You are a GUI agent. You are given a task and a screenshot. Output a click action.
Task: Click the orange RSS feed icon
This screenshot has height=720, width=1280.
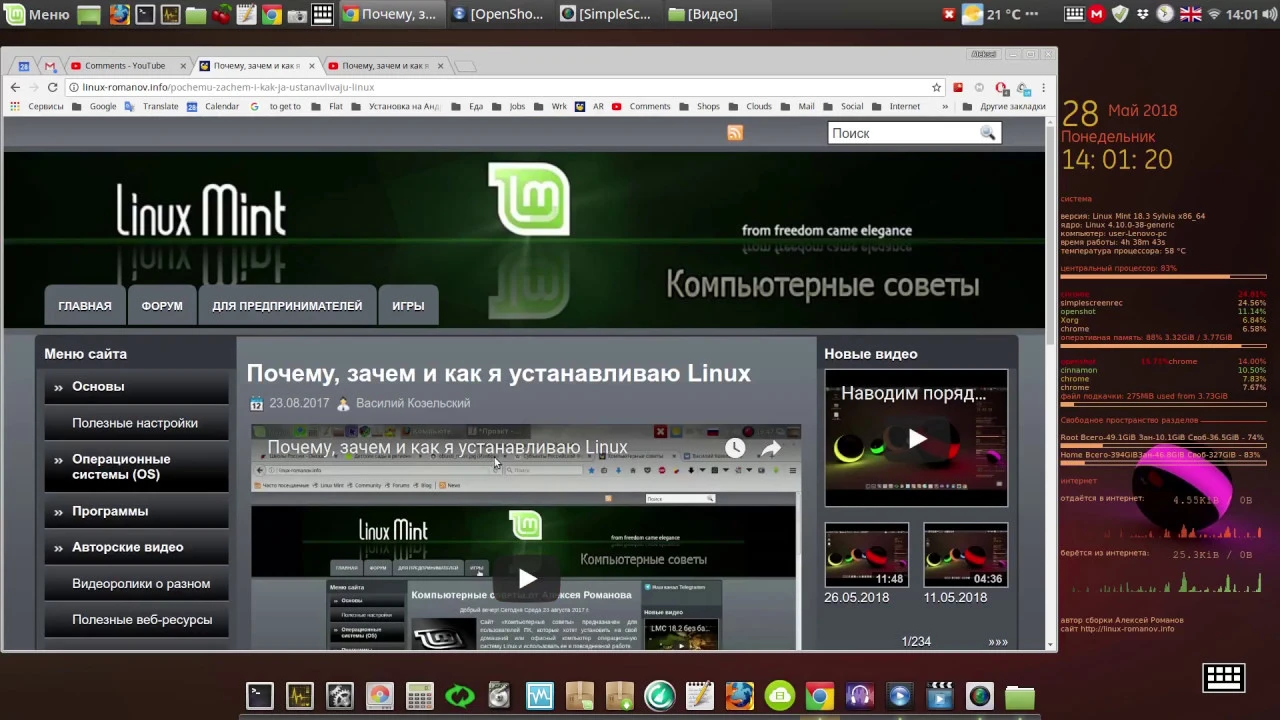click(735, 133)
